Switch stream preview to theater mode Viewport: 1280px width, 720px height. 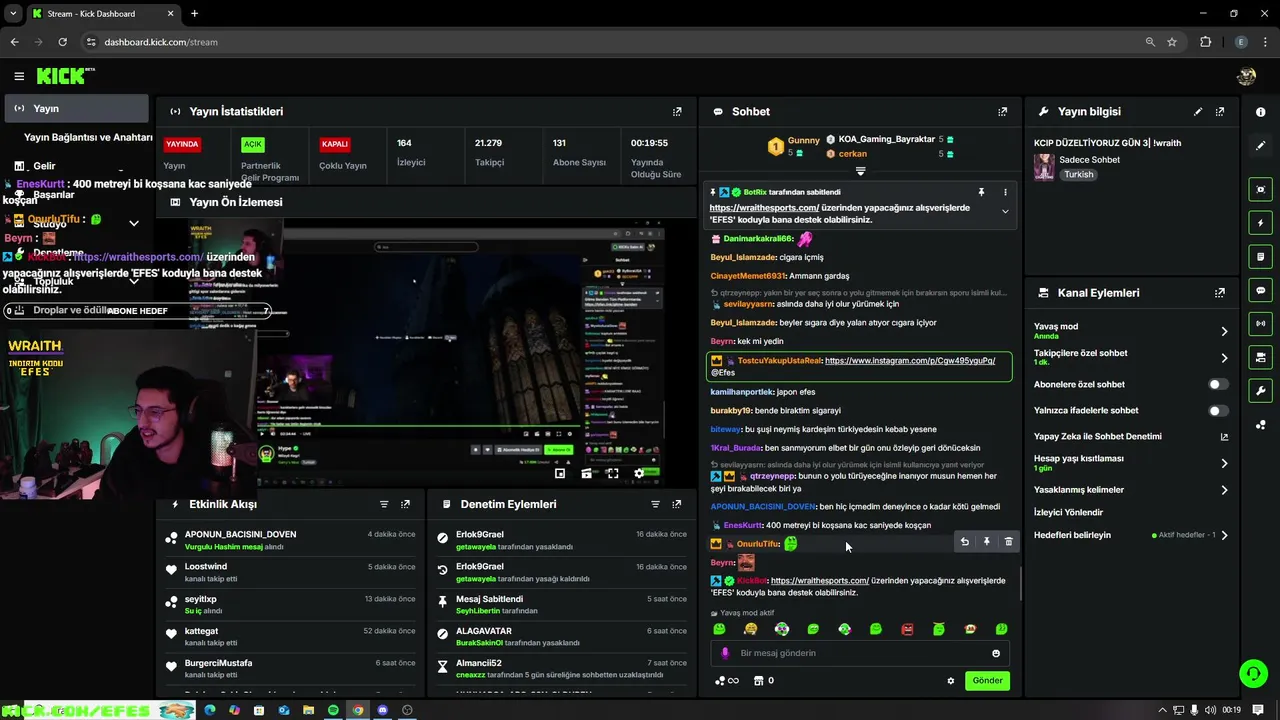[x=587, y=474]
